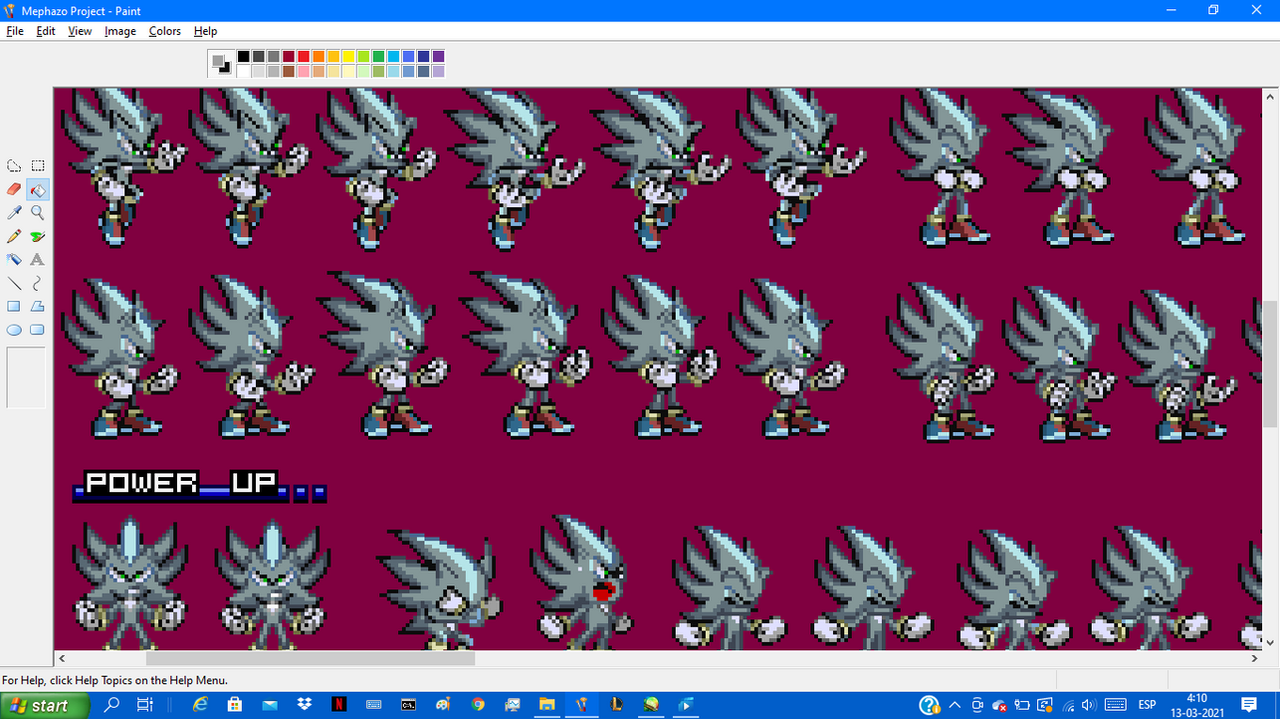The width and height of the screenshot is (1280, 719).
Task: Select the Rounded Rectangle tool
Action: point(37,329)
